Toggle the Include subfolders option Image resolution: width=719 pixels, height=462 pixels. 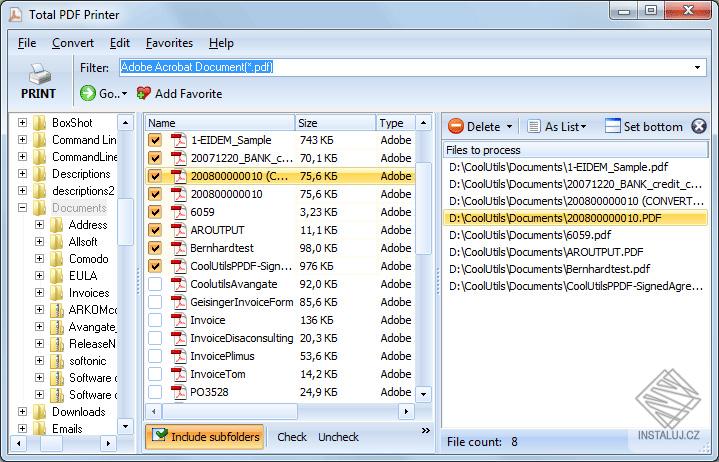[205, 436]
